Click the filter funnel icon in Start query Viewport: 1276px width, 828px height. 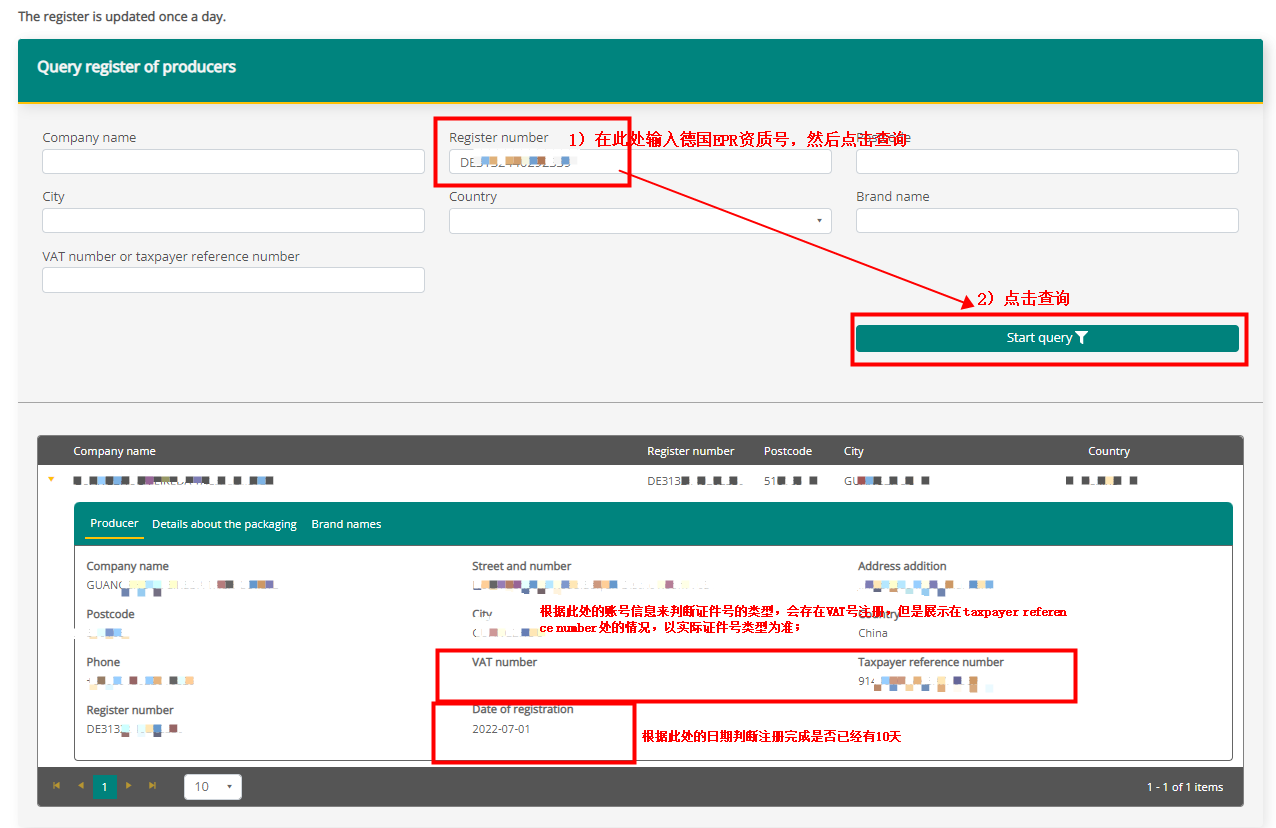1081,338
